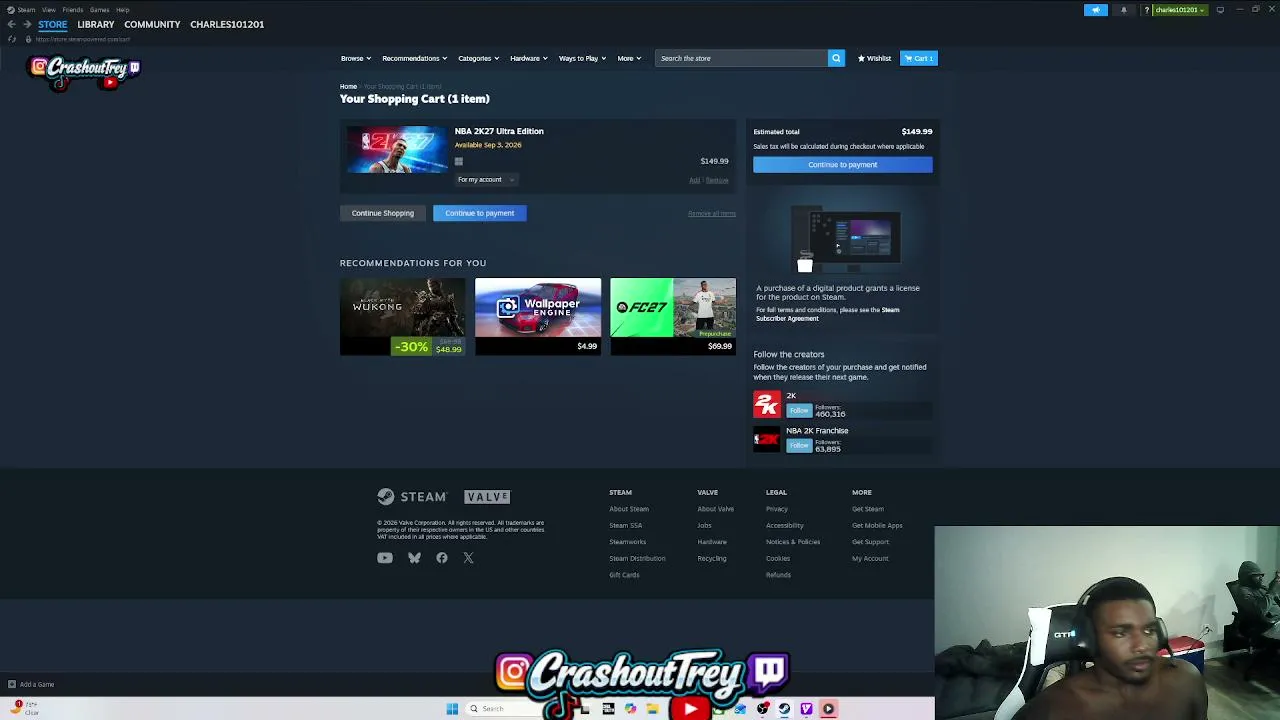Open the Help menu
This screenshot has height=720, width=1280.
pos(122,10)
